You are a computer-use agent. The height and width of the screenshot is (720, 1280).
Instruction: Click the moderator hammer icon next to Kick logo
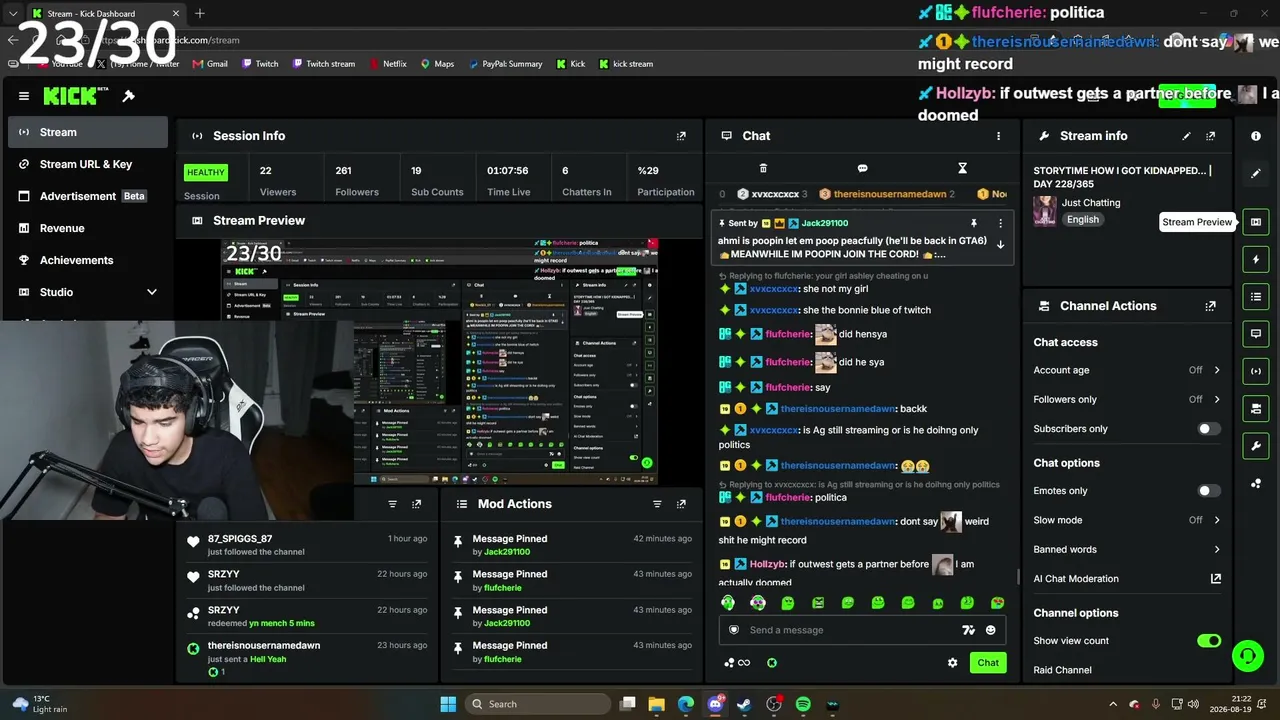(128, 96)
